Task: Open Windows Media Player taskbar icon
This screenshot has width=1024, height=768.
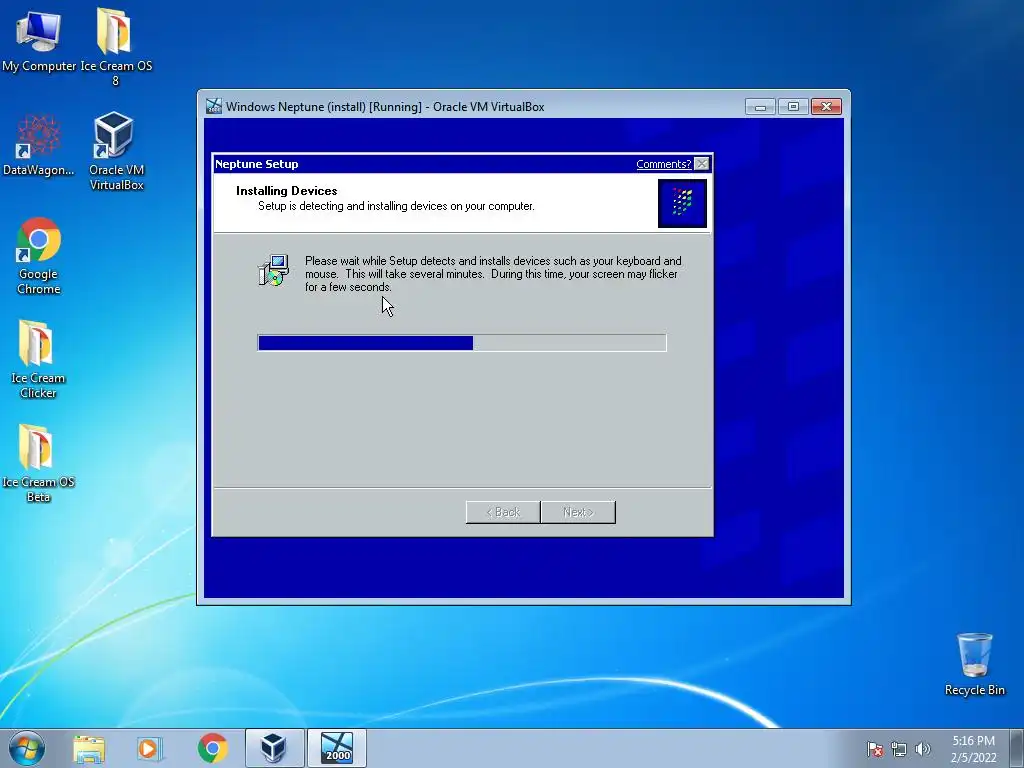Action: [x=149, y=748]
